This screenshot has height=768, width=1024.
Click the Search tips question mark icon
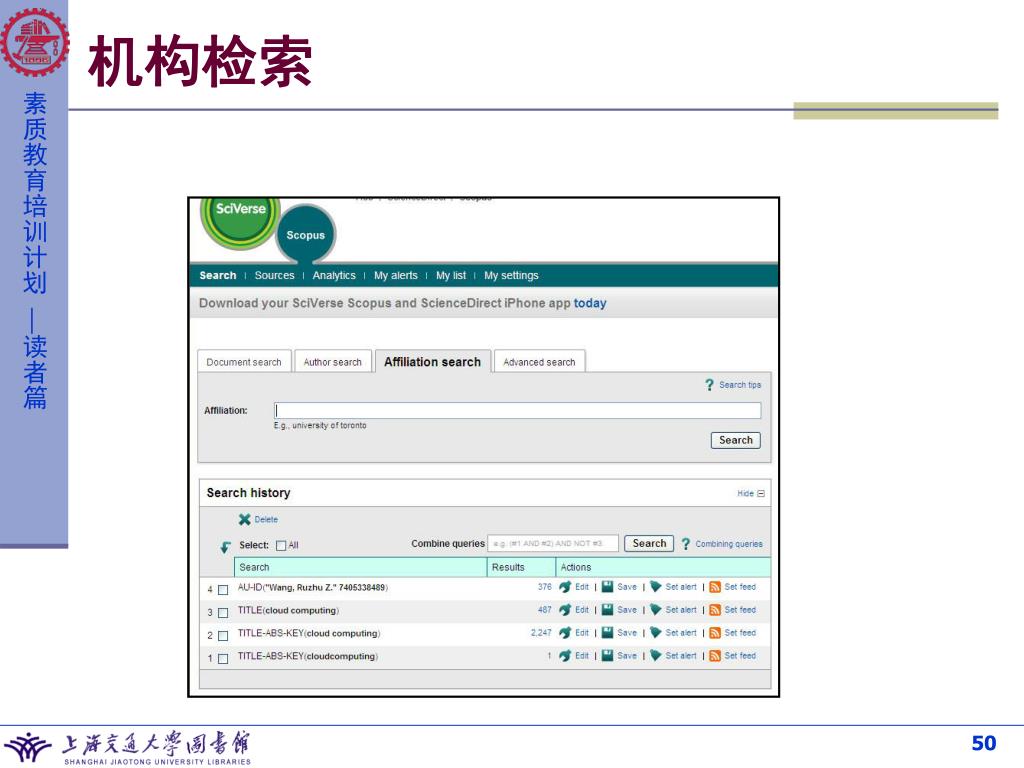coord(709,385)
